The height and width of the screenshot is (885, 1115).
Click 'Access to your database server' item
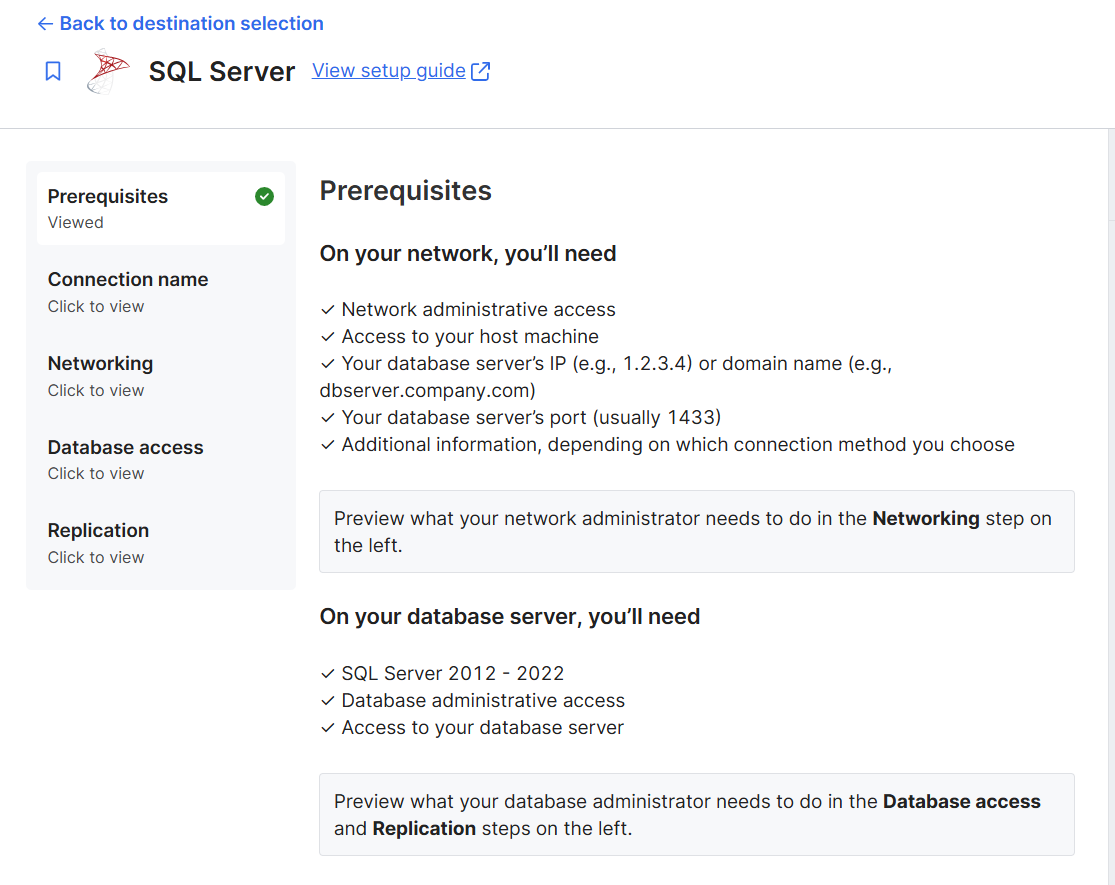[x=472, y=727]
